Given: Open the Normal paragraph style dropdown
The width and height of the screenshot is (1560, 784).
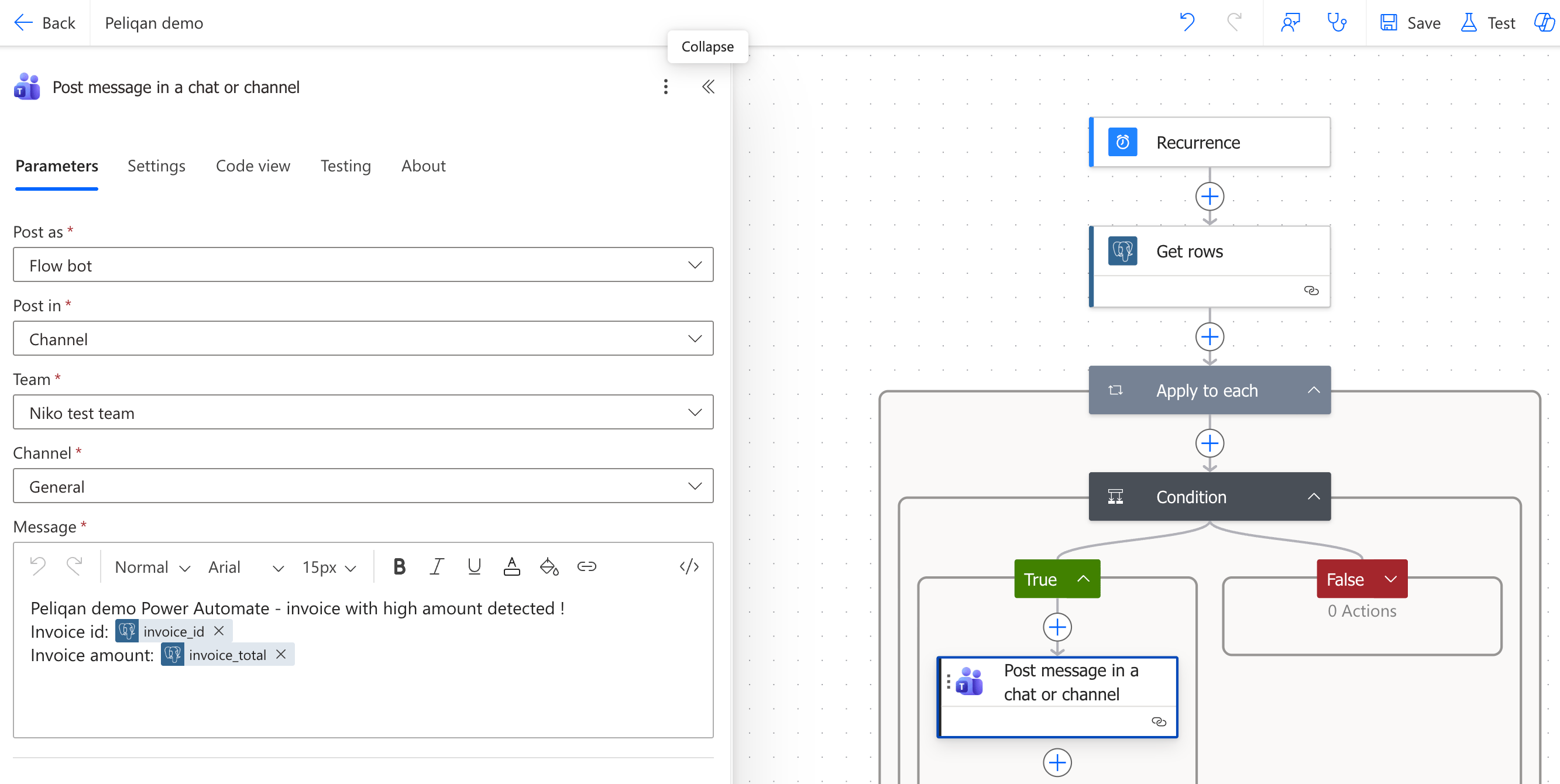Looking at the screenshot, I should coord(153,567).
